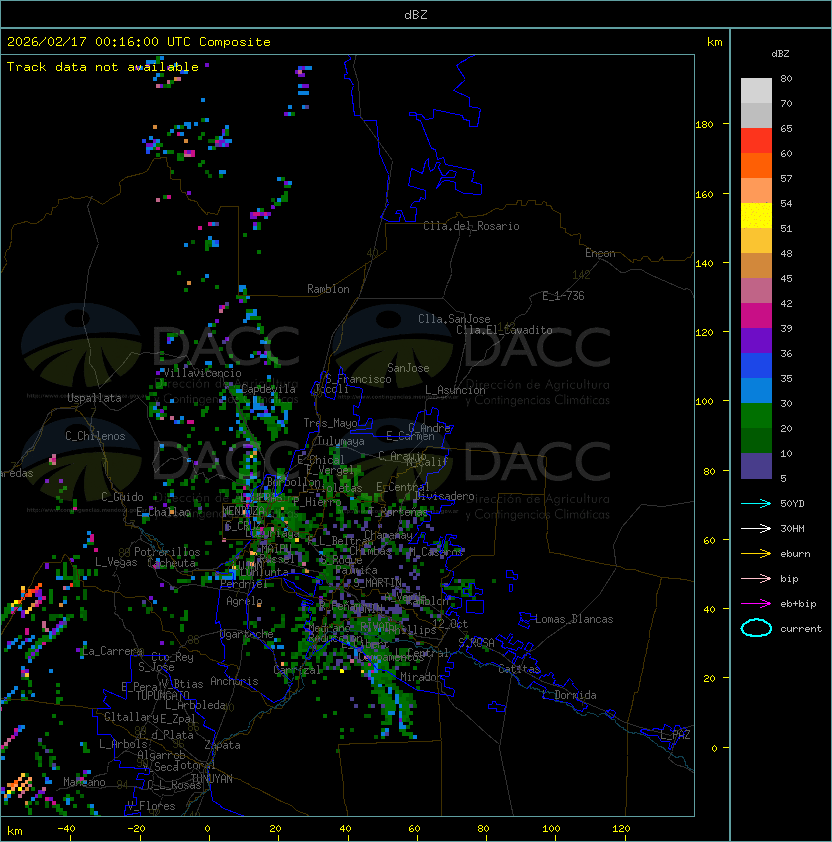This screenshot has width=832, height=842.
Task: Click the C_Guido place label
Action: tap(122, 497)
